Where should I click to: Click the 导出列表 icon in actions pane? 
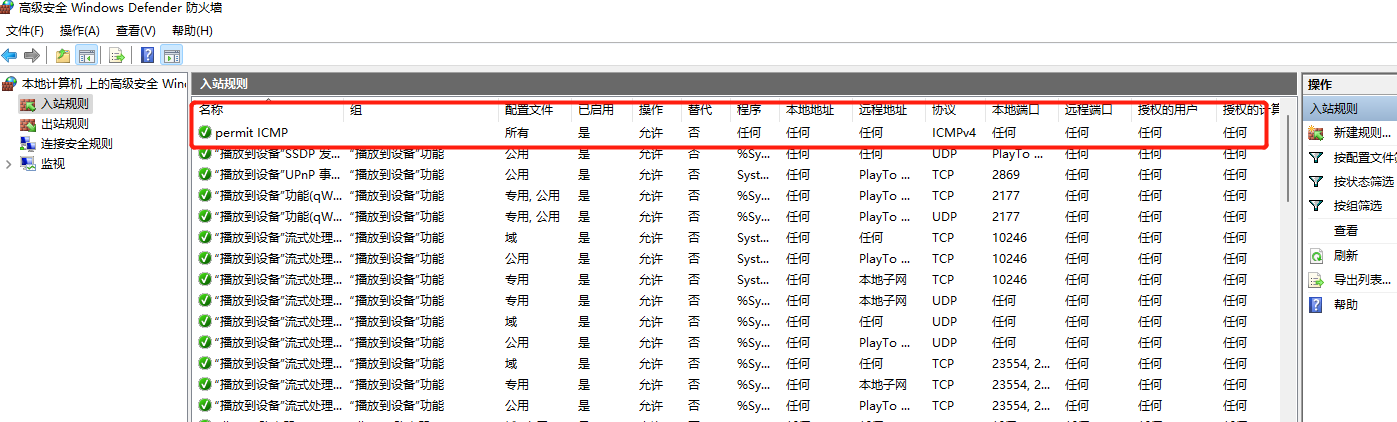[1317, 280]
